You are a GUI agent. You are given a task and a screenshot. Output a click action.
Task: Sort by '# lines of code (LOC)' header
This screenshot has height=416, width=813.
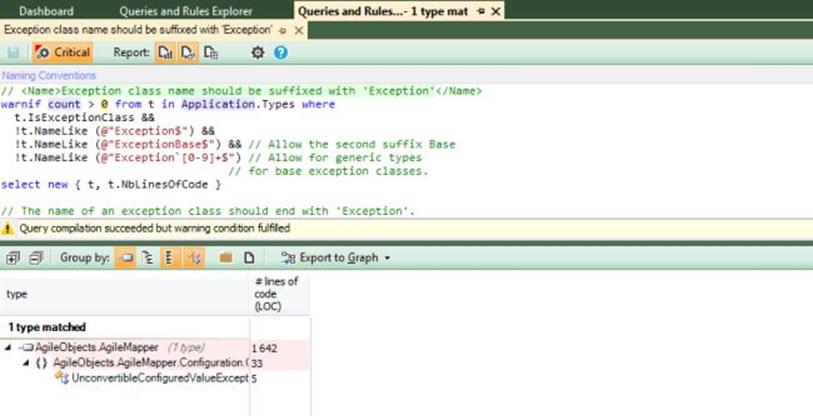280,294
